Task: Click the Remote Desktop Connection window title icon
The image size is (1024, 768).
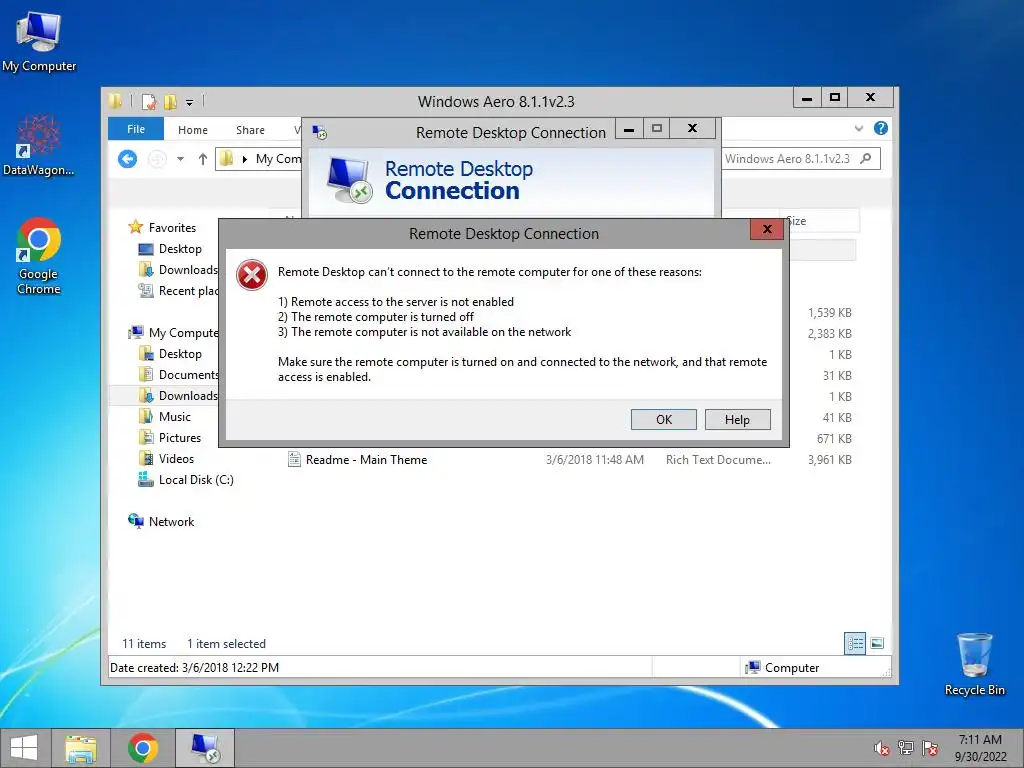Action: pyautogui.click(x=319, y=133)
